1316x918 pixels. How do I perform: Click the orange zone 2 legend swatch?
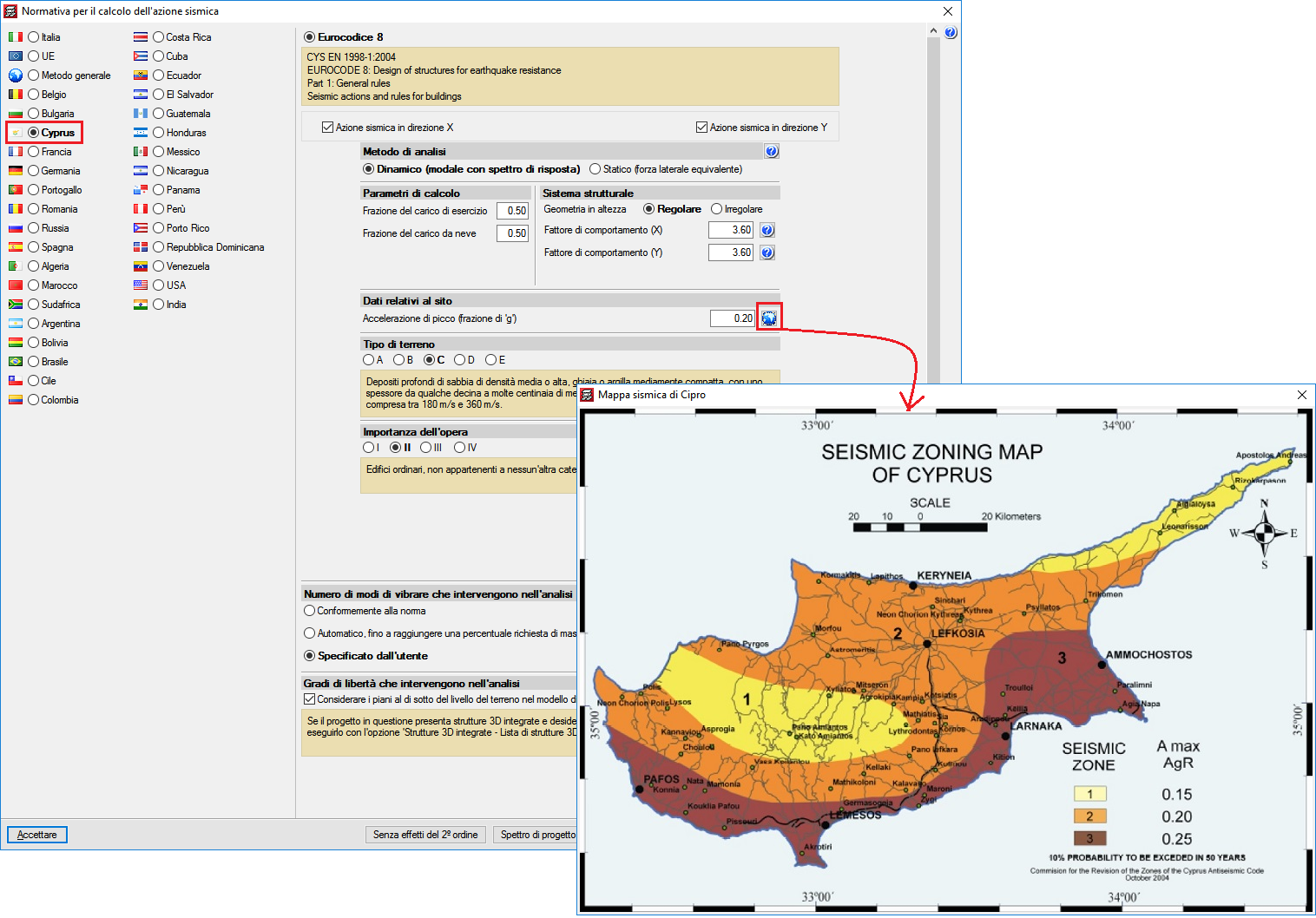(x=1090, y=816)
